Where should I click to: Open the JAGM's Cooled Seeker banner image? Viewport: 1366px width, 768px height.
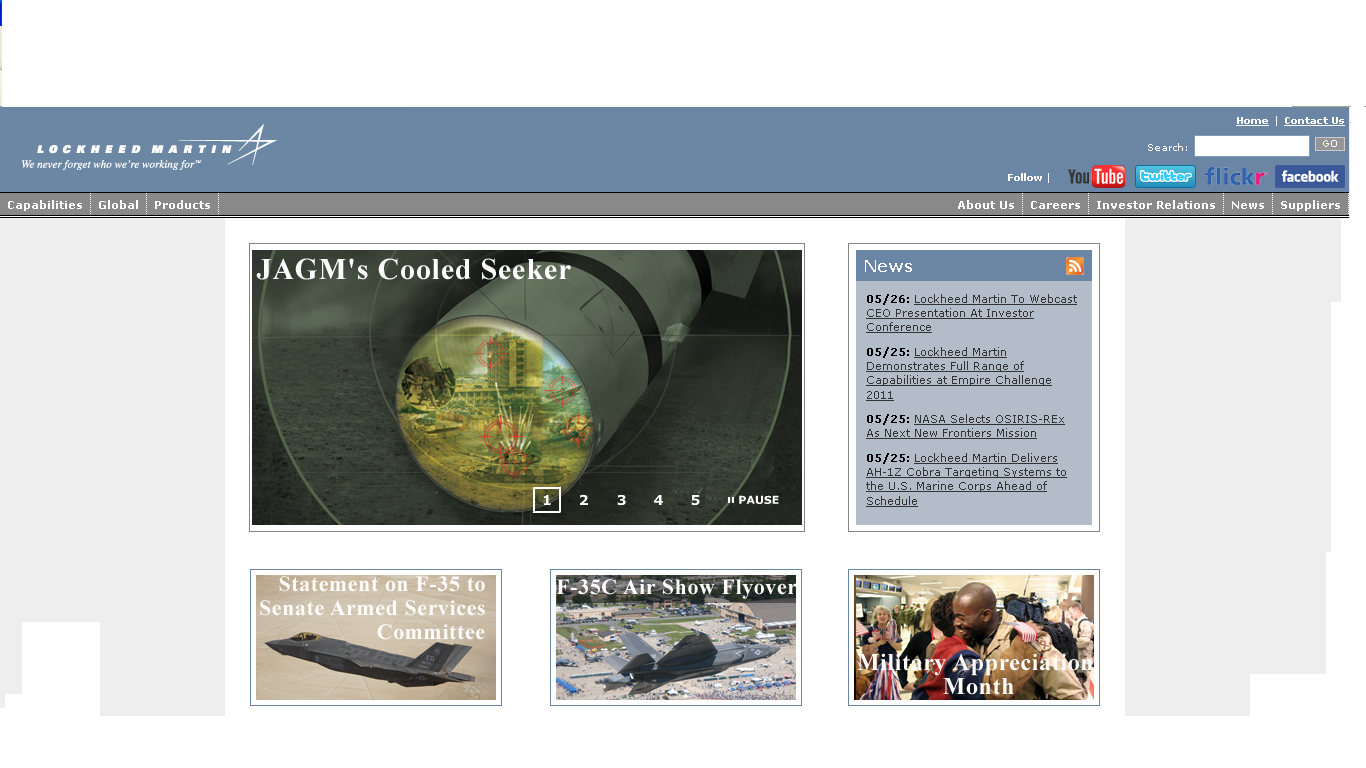pos(527,387)
